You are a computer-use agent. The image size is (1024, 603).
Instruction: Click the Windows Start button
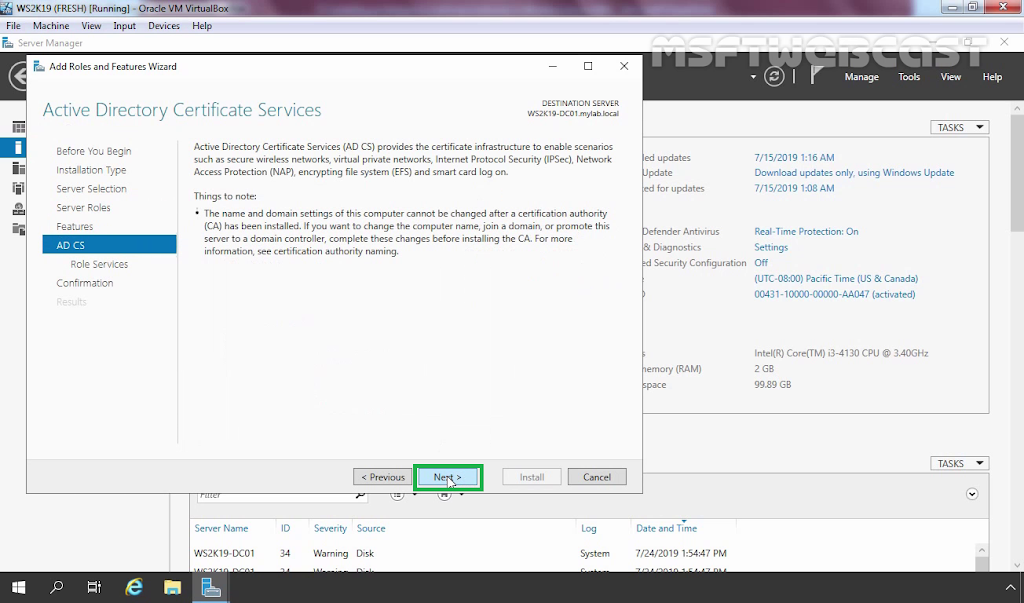click(x=18, y=587)
